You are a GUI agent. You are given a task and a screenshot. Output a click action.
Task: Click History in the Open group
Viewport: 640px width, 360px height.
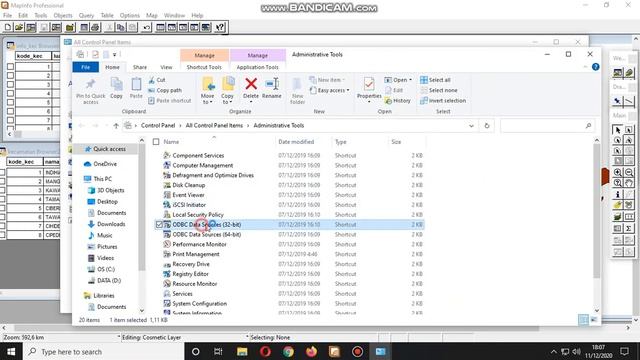398,100
